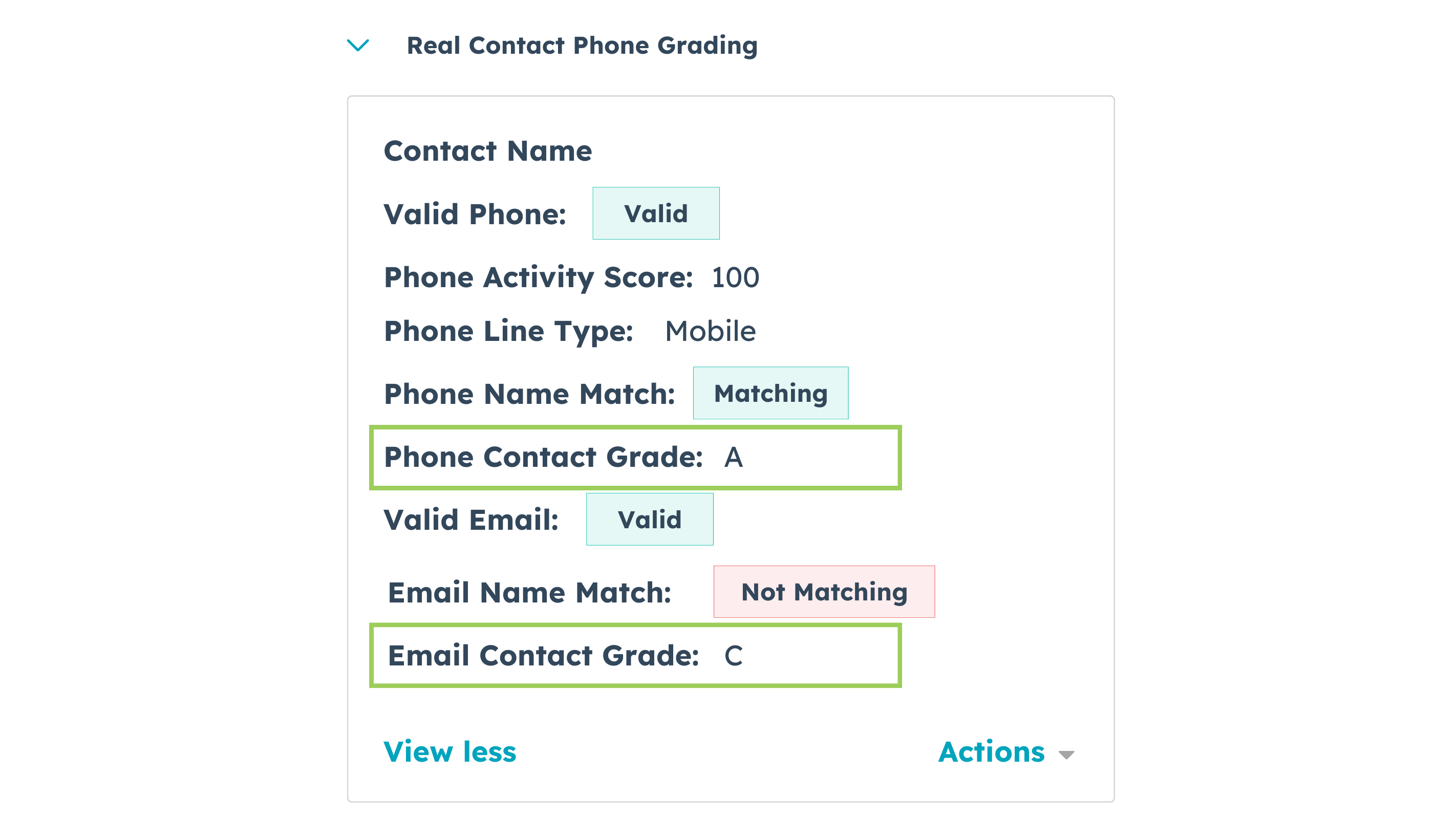Click the Email Contact Grade highlighted box
The image size is (1456, 819).
[635, 656]
